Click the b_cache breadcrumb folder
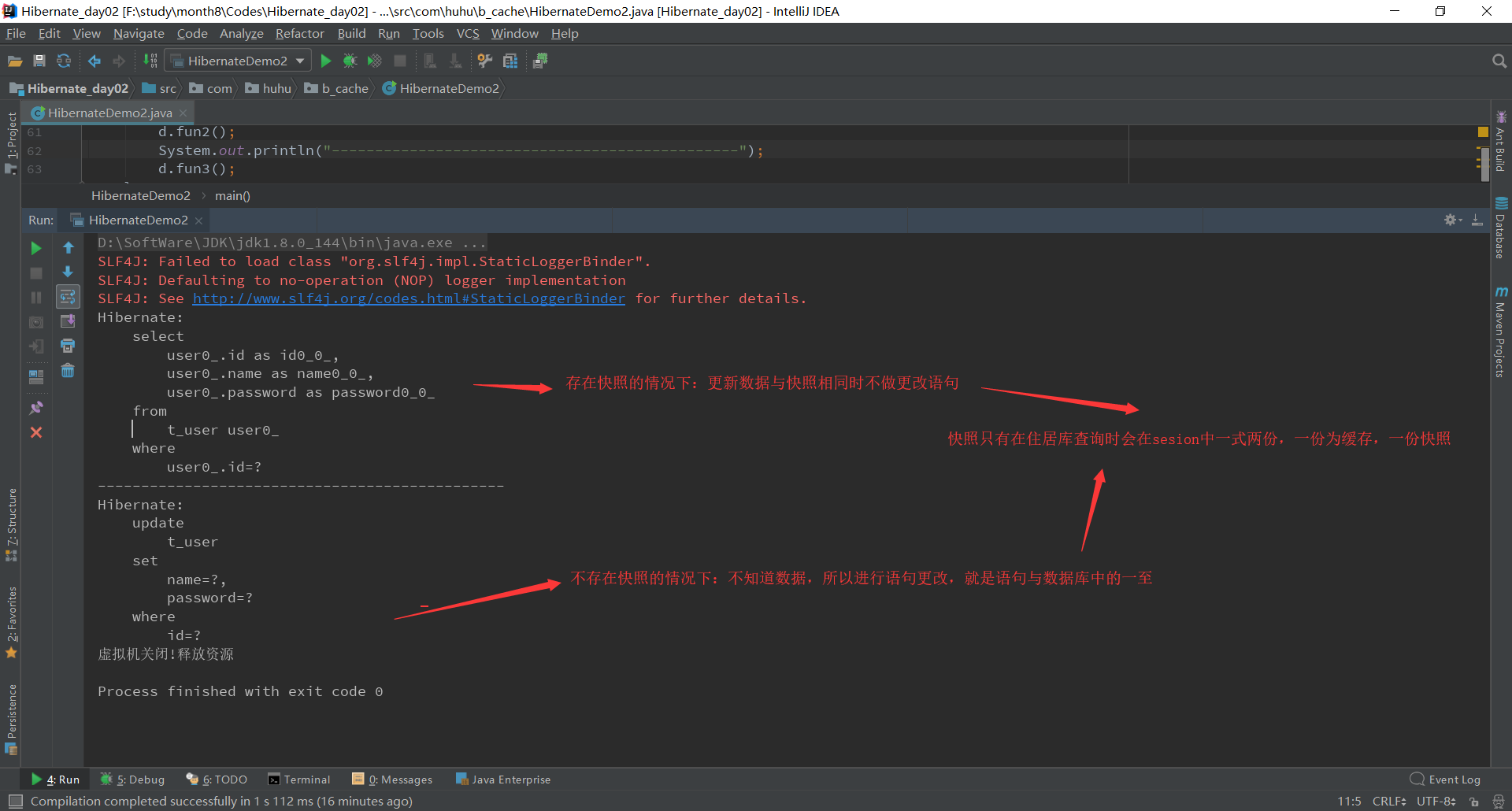Image resolution: width=1512 pixels, height=811 pixels. pos(337,88)
